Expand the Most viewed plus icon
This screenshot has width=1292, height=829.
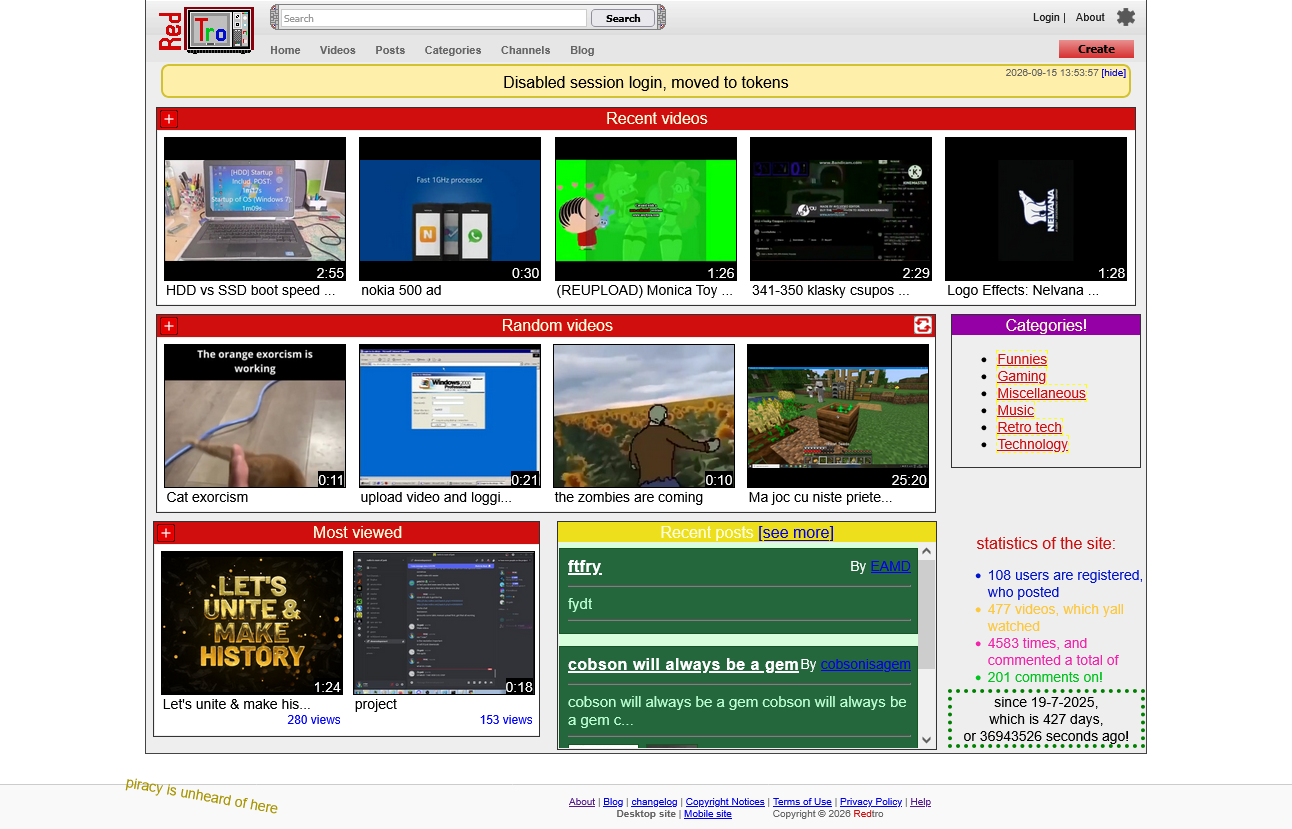[166, 533]
